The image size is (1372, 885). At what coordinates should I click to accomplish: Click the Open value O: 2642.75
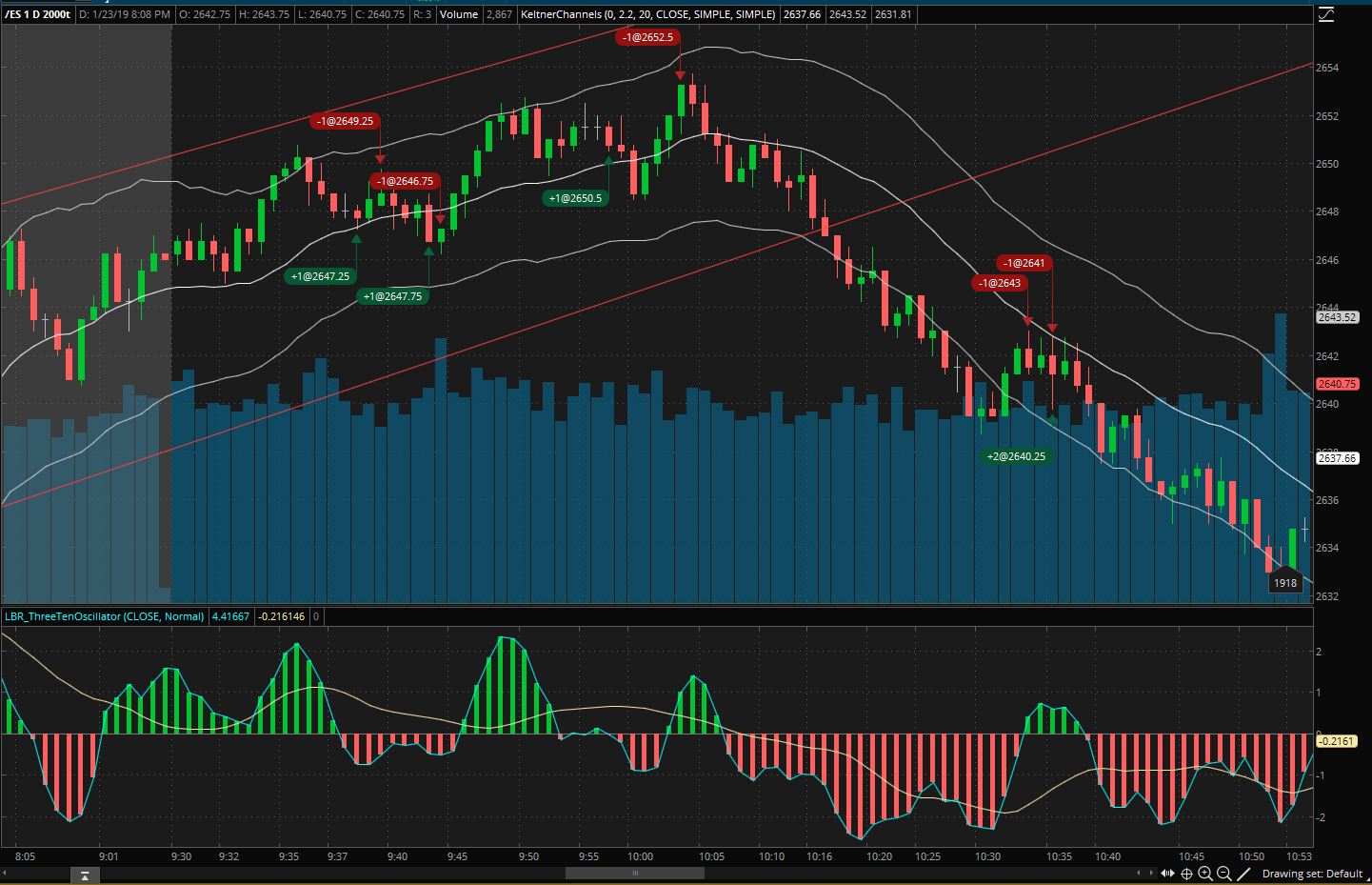point(205,14)
